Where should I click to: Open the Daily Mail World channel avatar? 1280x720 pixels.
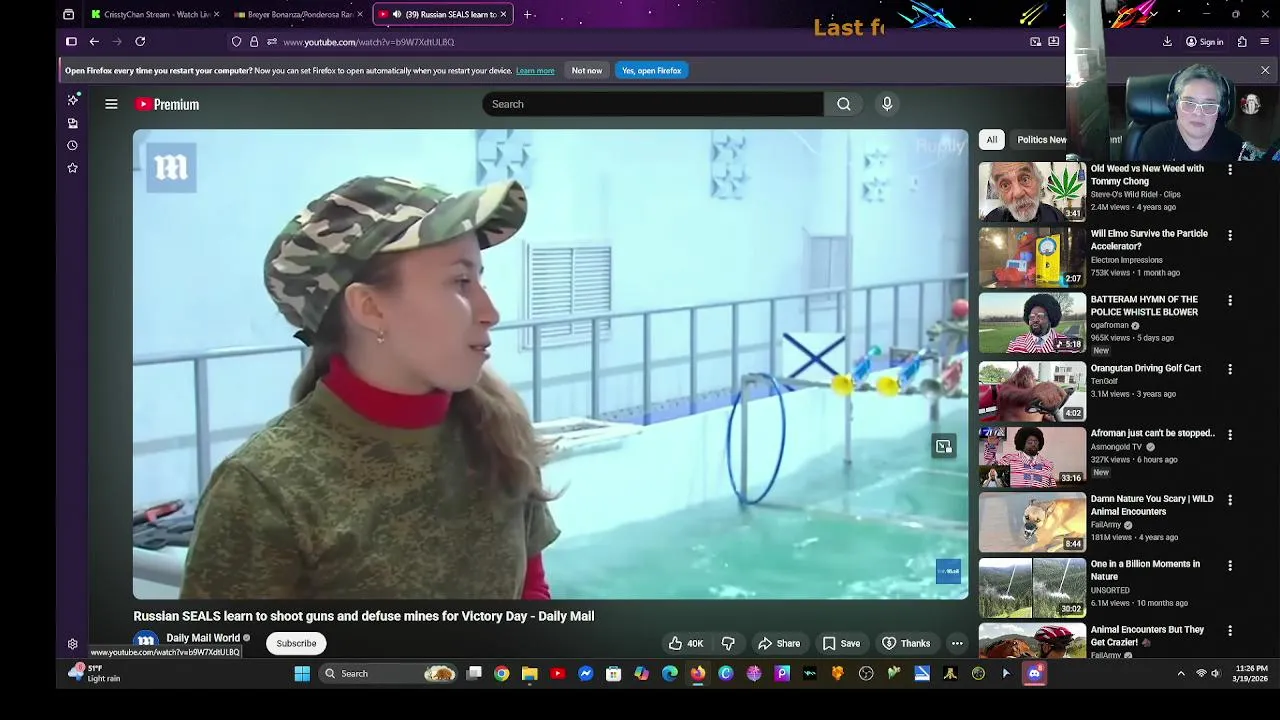(146, 642)
